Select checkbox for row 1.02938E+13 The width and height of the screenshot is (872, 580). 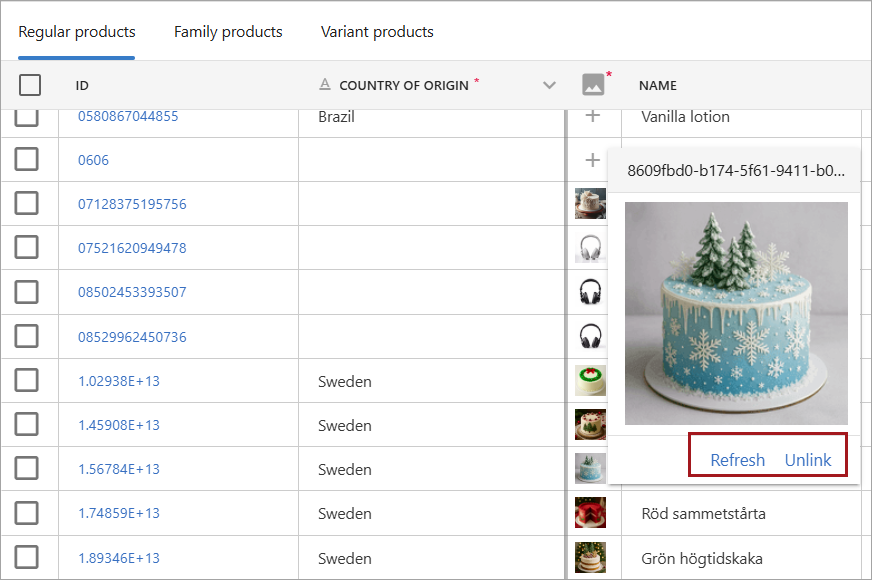point(27,381)
